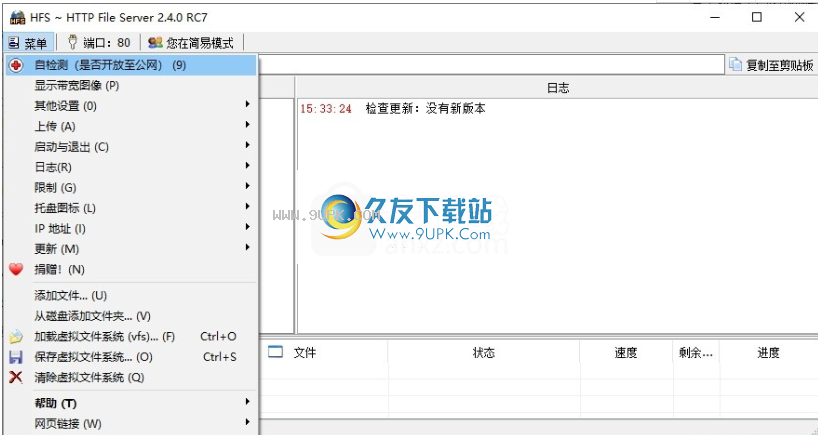Viewport: 818px width, 435px height.
Task: Click the 端口: 80 port button
Action: [100, 43]
